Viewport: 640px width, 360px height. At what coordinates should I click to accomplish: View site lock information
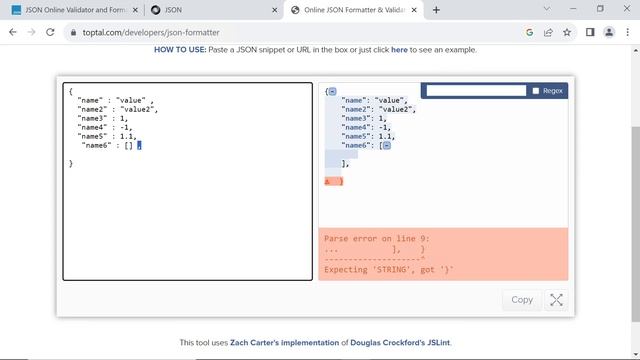click(x=73, y=32)
